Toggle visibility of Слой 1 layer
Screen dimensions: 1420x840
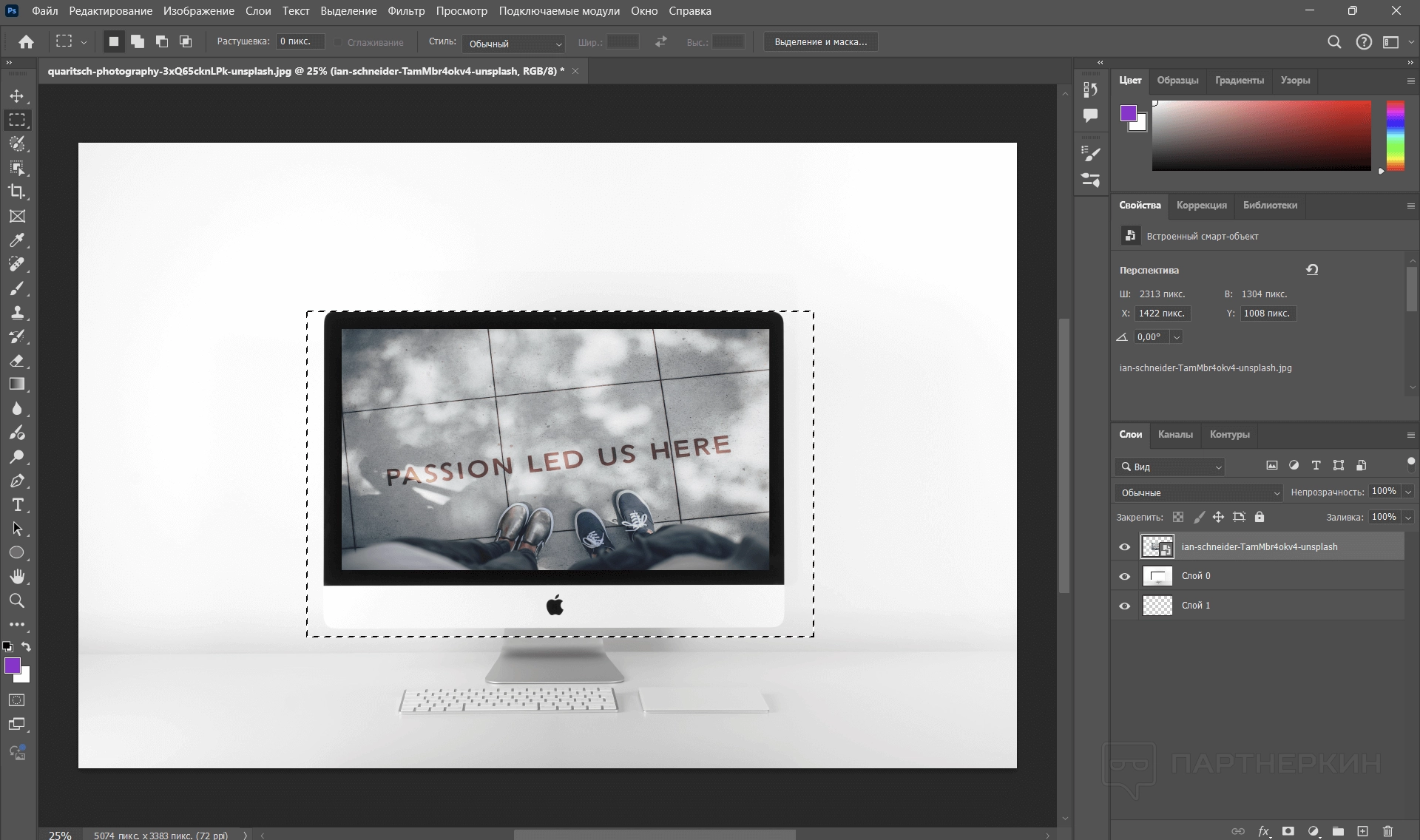pos(1125,606)
